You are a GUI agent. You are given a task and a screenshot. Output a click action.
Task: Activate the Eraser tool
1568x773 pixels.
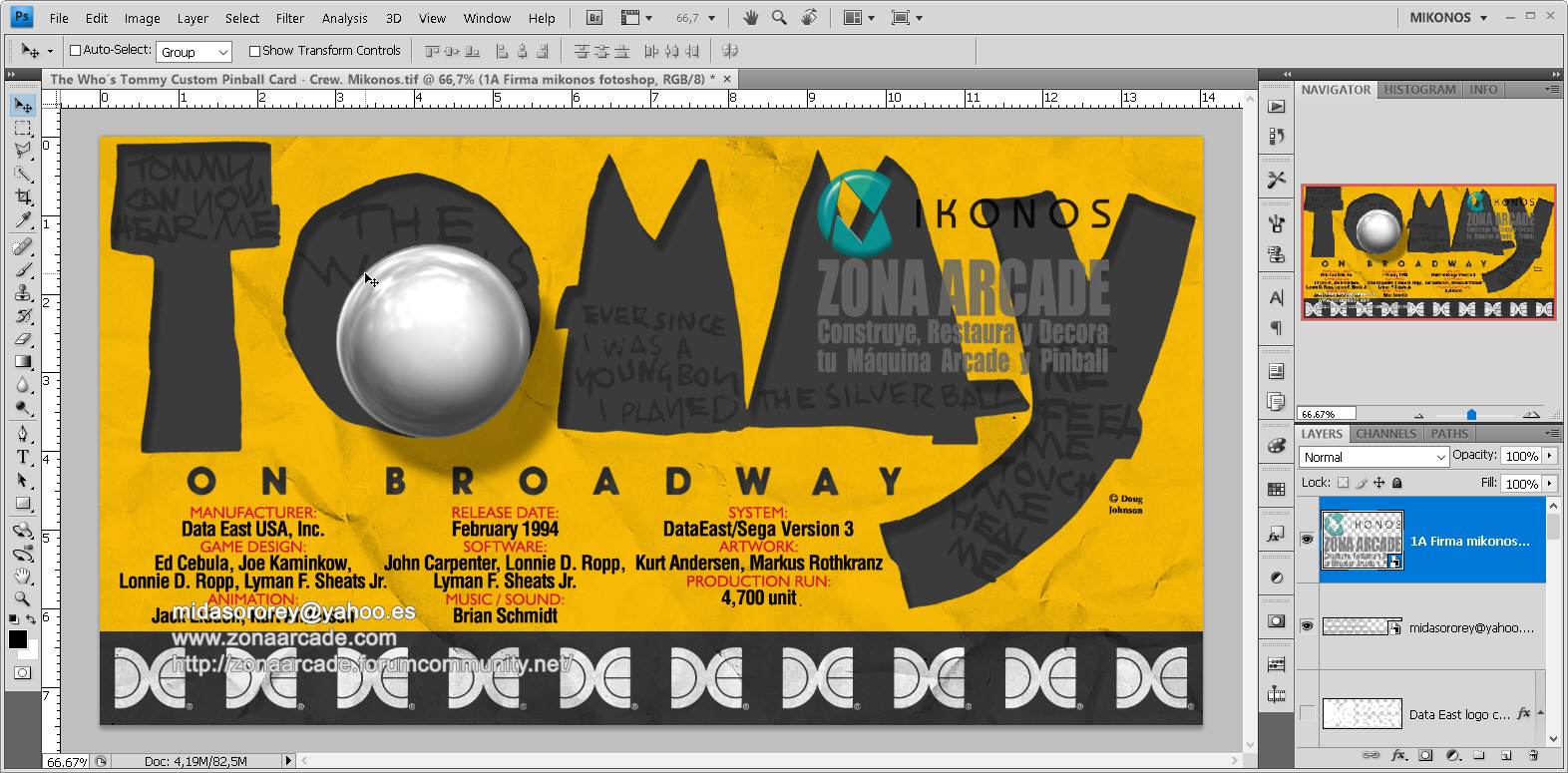23,339
